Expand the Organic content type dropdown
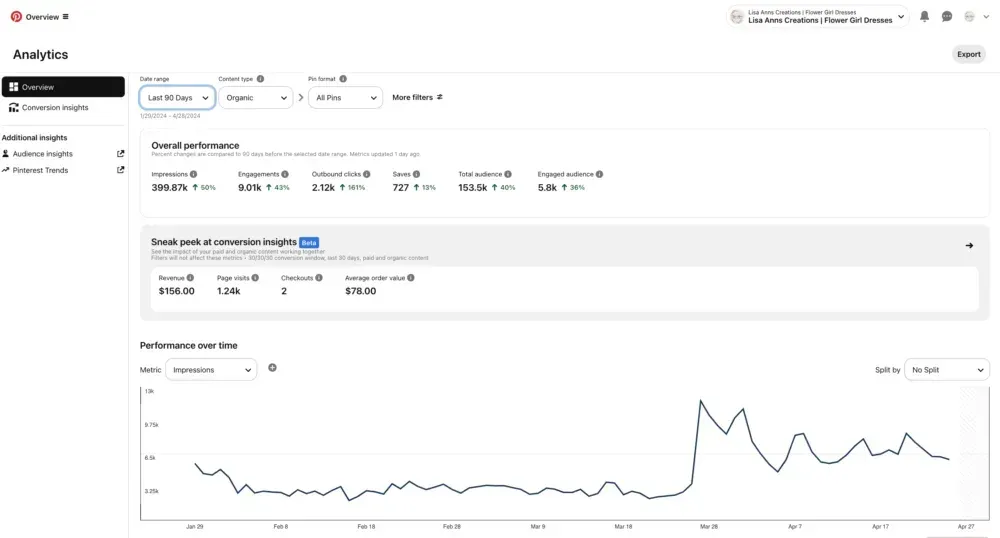Screen dimensions: 1000x538 point(256,98)
